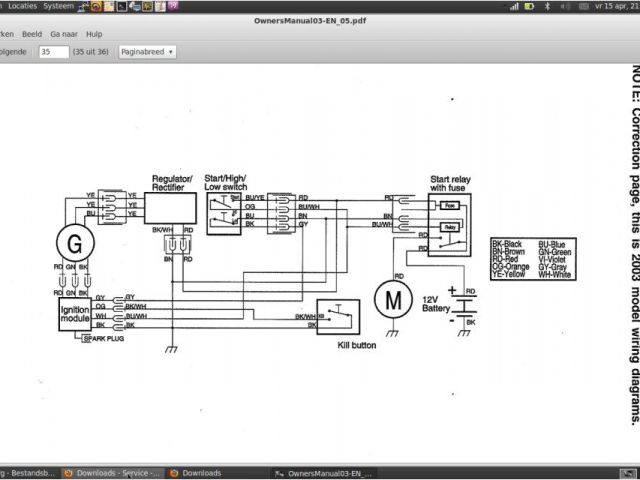Click the Bluetooth tray icon
Viewport: 640px width, 480px height.
pos(549,6)
